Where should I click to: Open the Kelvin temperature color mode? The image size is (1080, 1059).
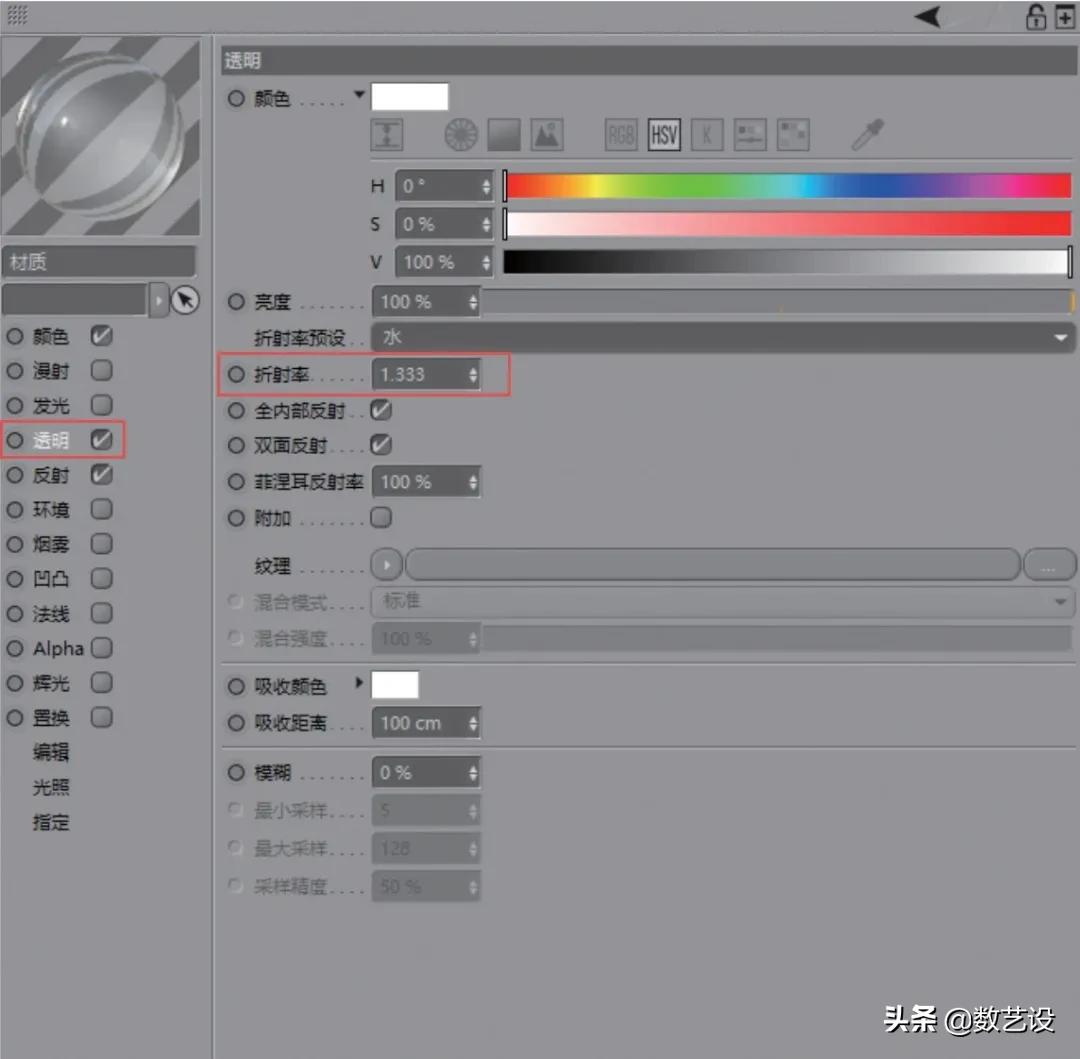point(707,134)
